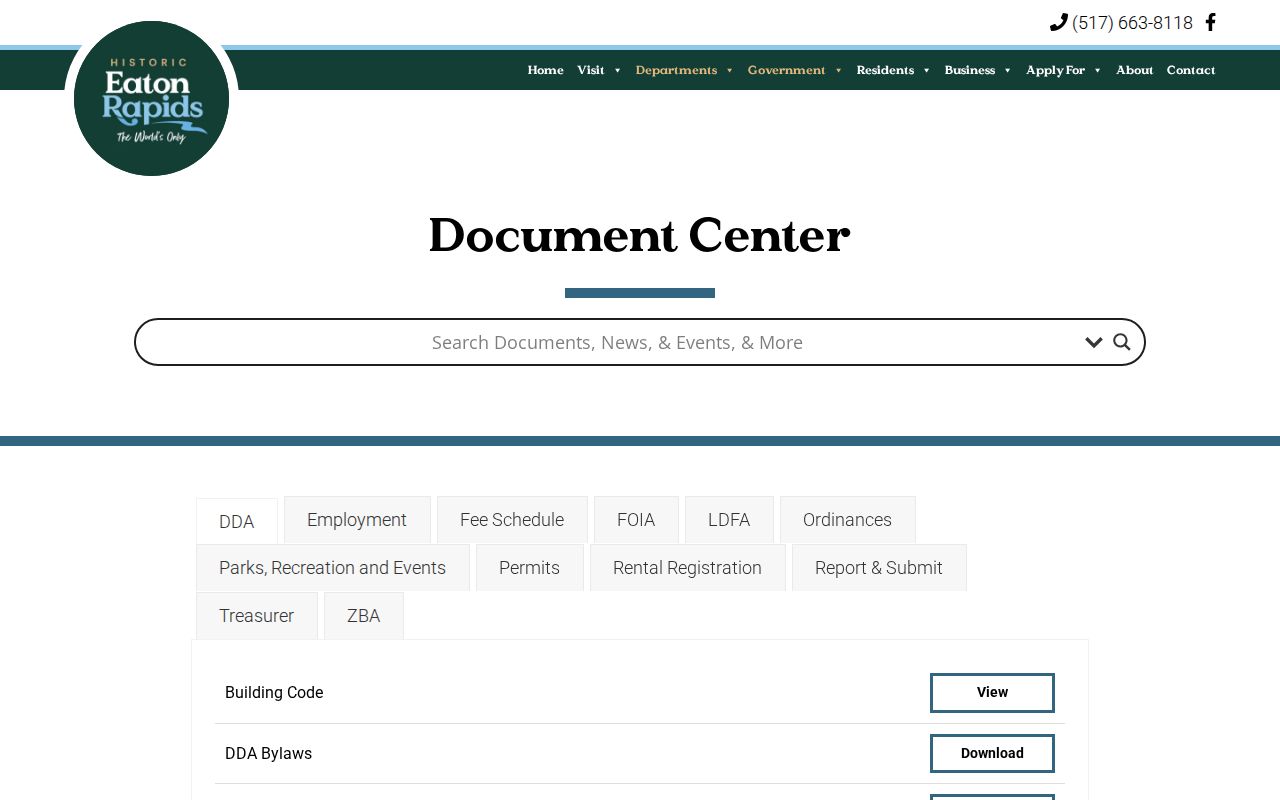The width and height of the screenshot is (1280, 800).
Task: Open the LDFA tab
Action: [x=729, y=520]
